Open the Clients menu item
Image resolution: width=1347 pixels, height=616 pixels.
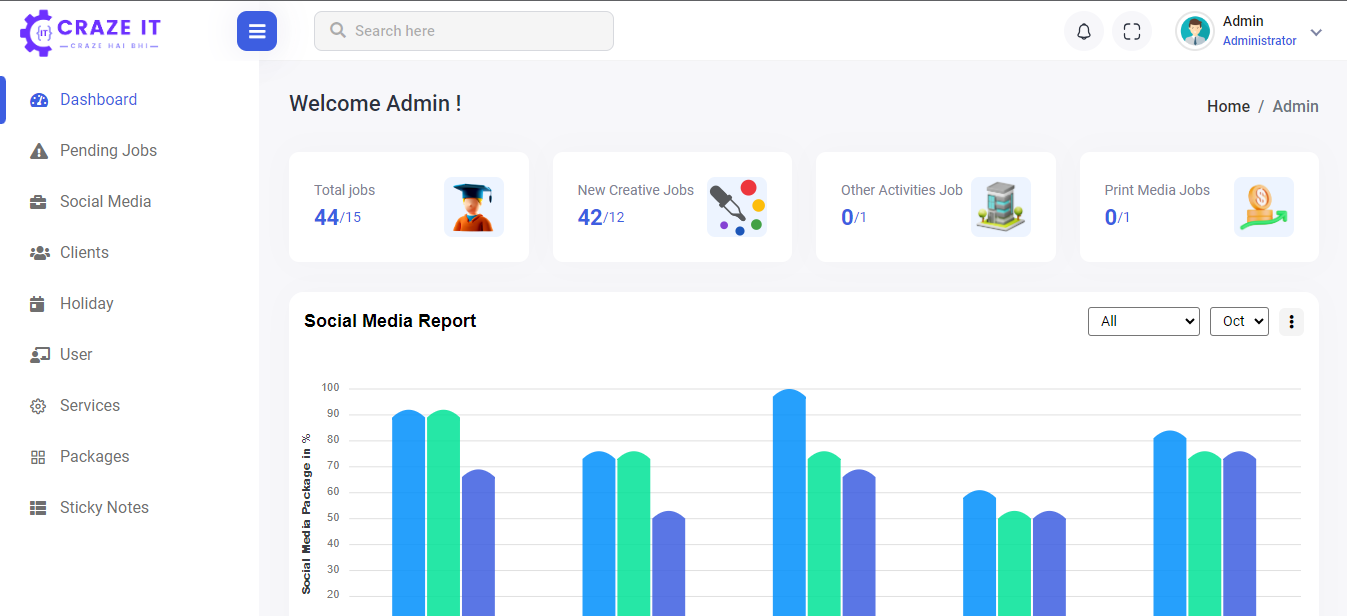[x=84, y=253]
